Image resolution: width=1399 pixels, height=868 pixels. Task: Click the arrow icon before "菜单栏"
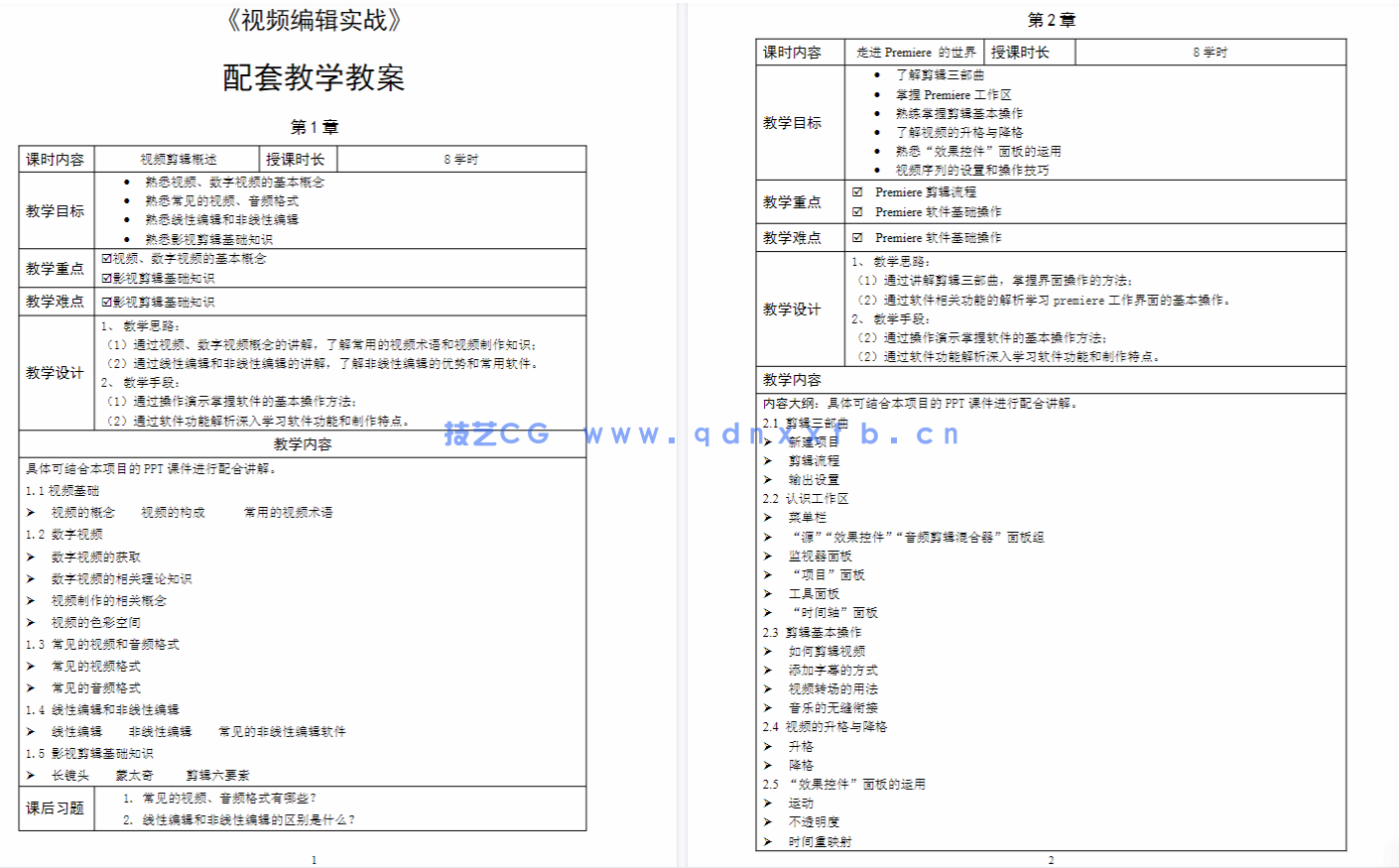765,518
